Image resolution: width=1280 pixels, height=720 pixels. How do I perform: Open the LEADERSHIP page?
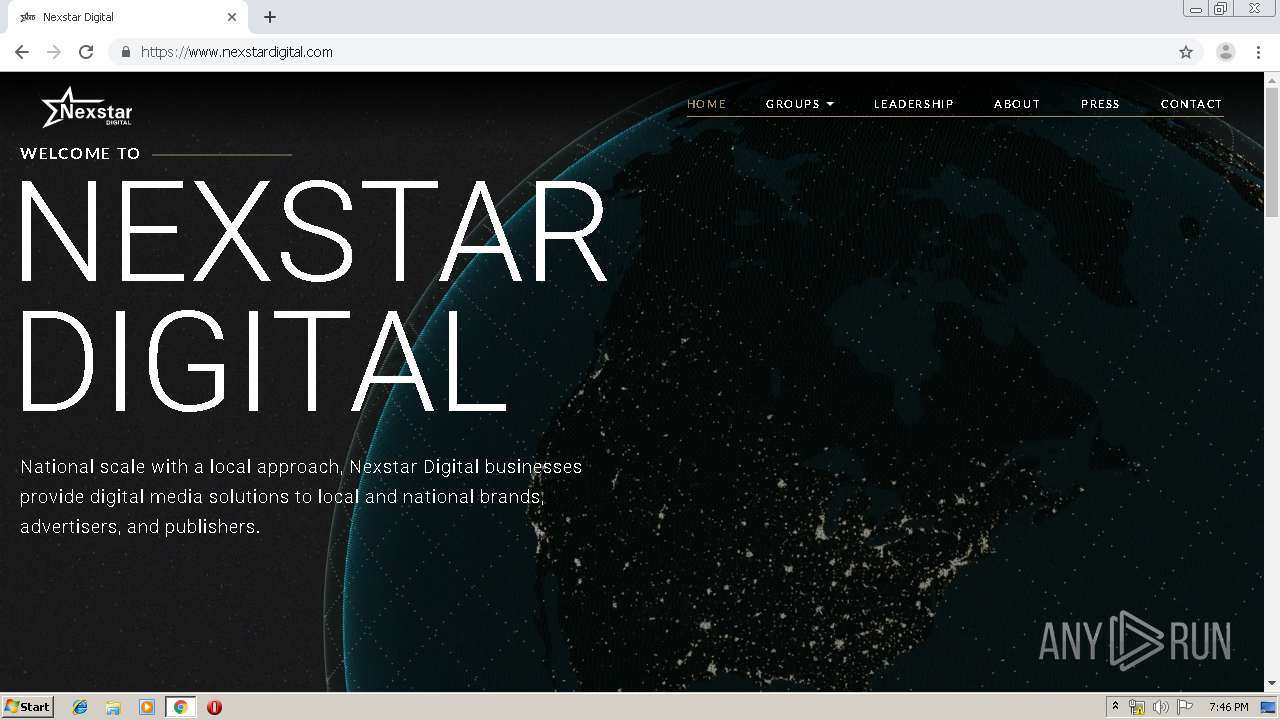coord(914,104)
